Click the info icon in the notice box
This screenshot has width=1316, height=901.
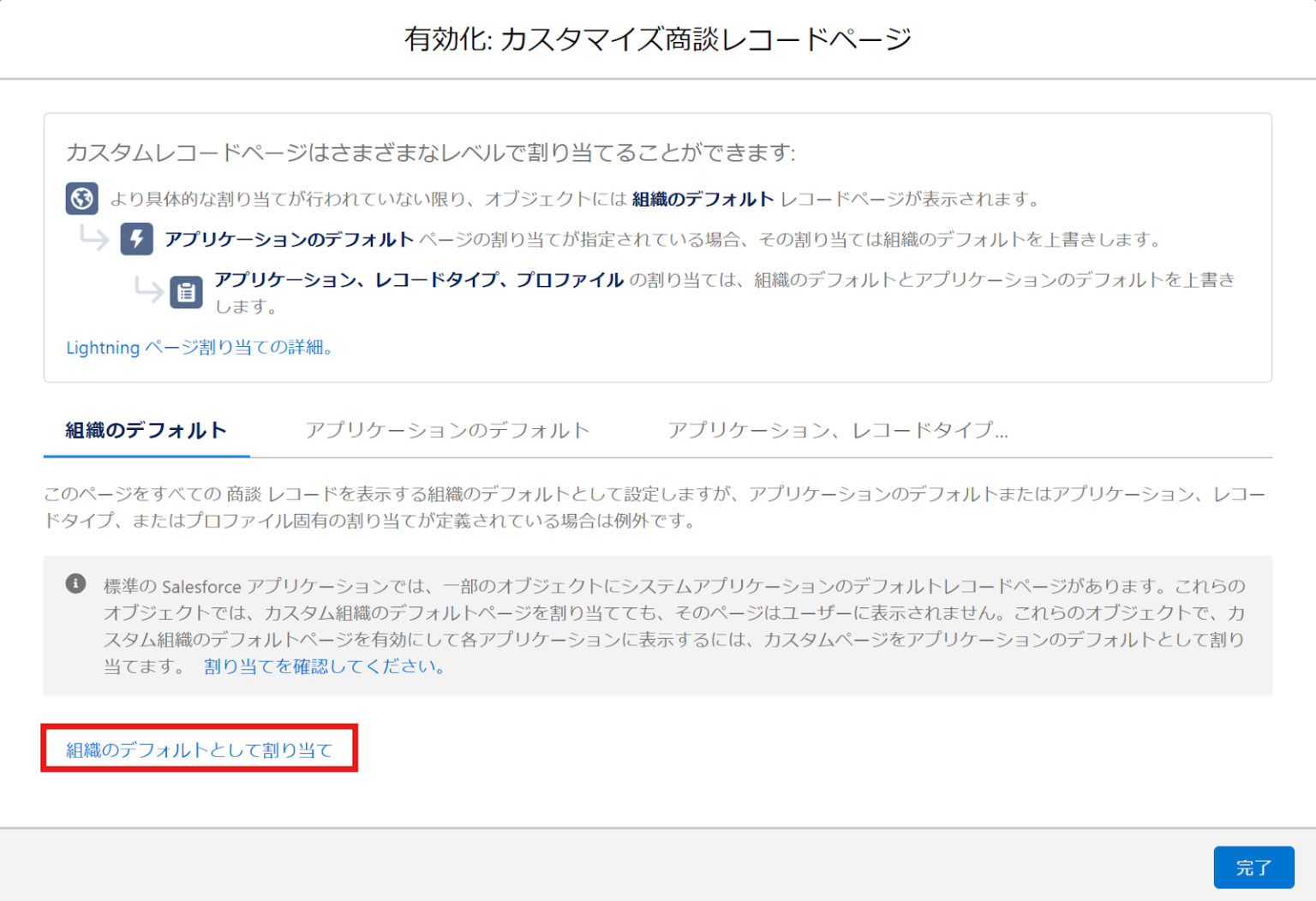pos(77,583)
